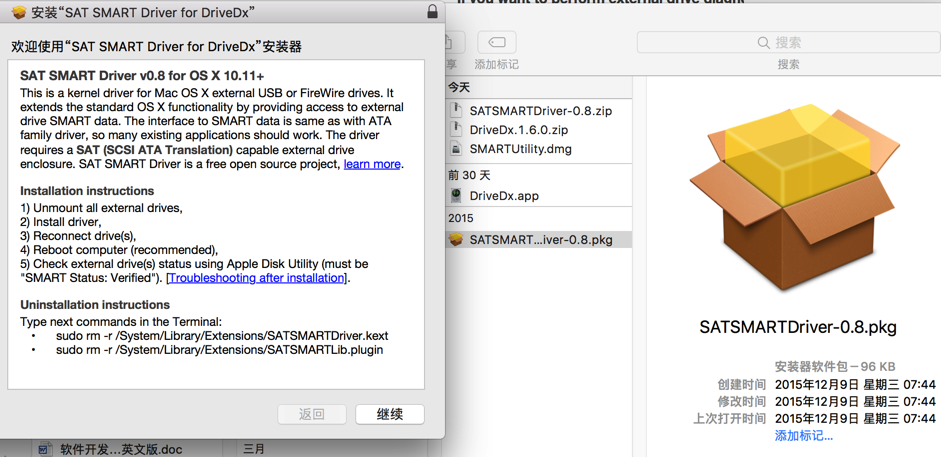Click the package icon in installer title bar
Viewport: 941px width, 457px height.
tap(19, 12)
